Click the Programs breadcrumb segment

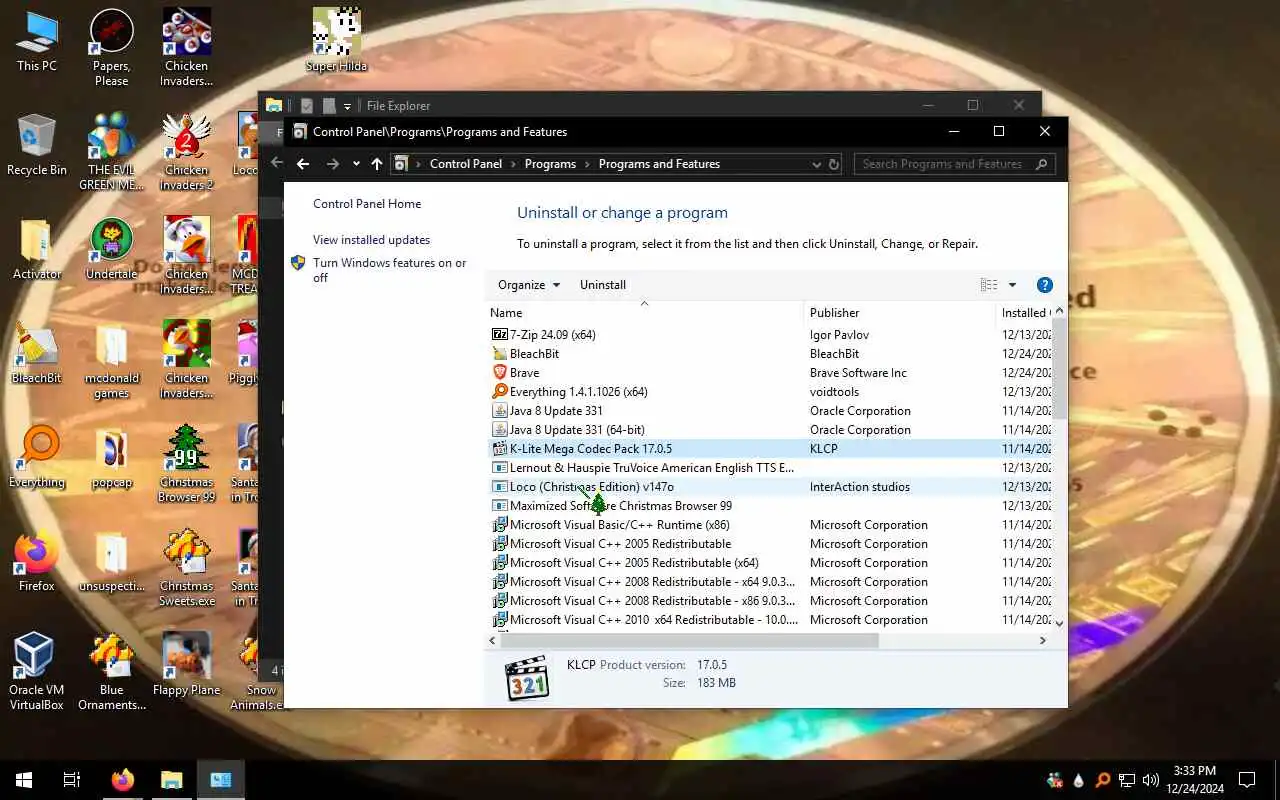(550, 164)
